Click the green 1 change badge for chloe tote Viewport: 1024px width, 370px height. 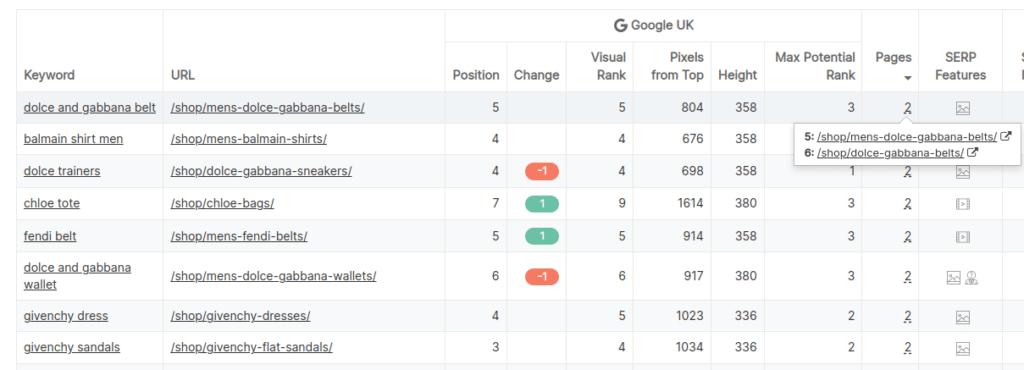point(541,204)
